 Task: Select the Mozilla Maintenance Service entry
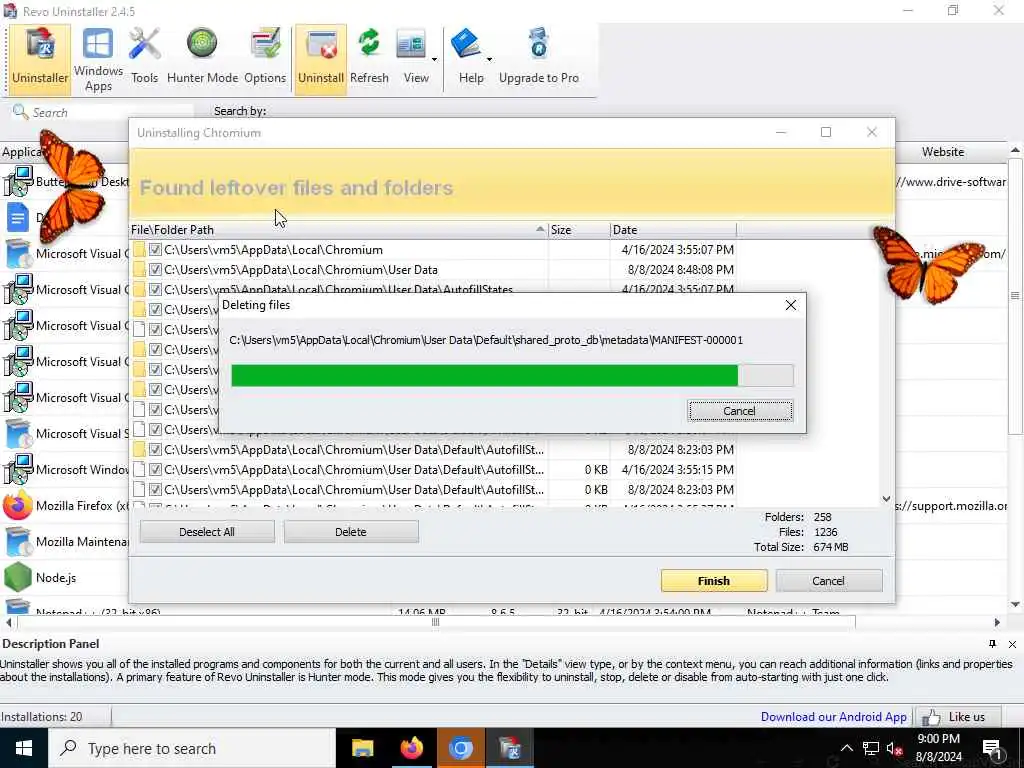82,541
